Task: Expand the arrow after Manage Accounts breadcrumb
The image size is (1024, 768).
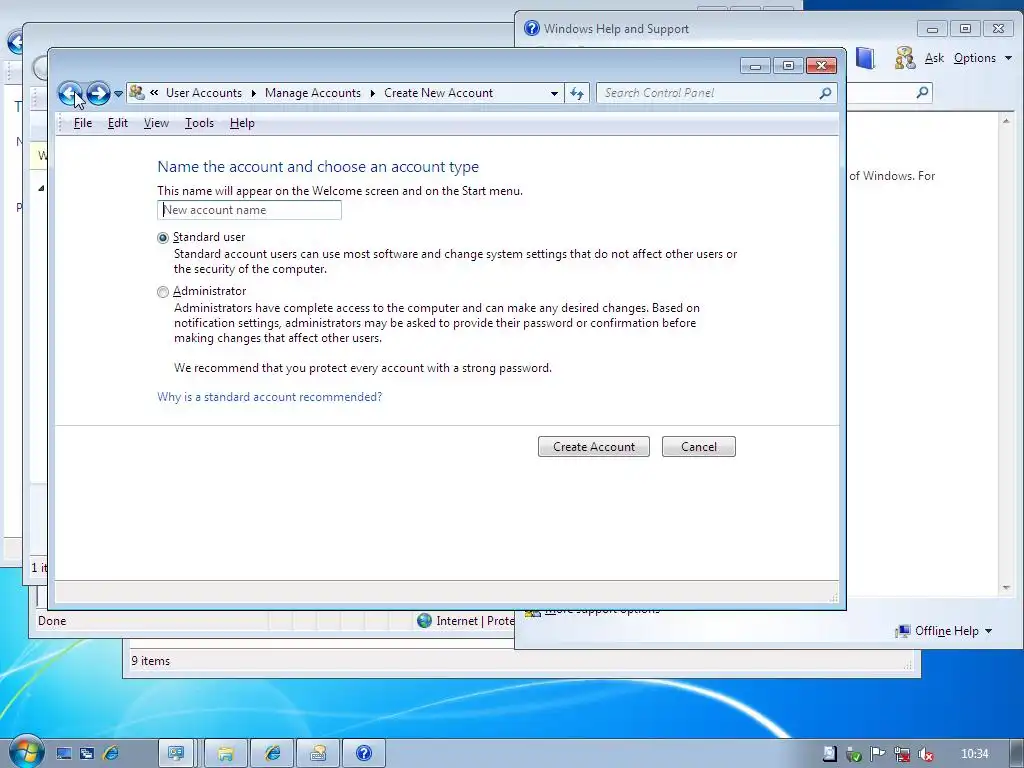Action: (x=373, y=93)
